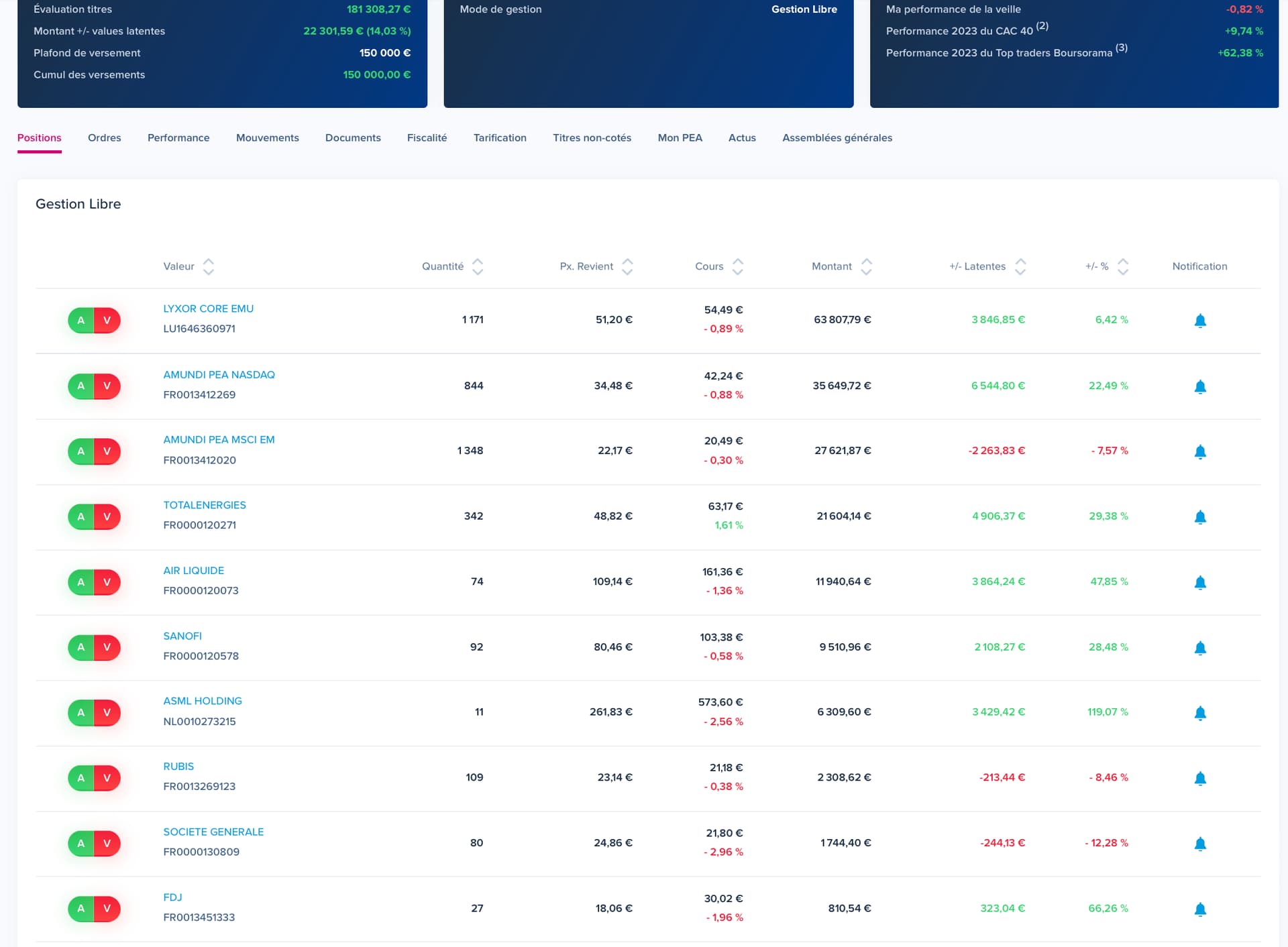Click the red V sell button for LYXOR CORE EMU
This screenshot has width=1288, height=947.
(107, 320)
